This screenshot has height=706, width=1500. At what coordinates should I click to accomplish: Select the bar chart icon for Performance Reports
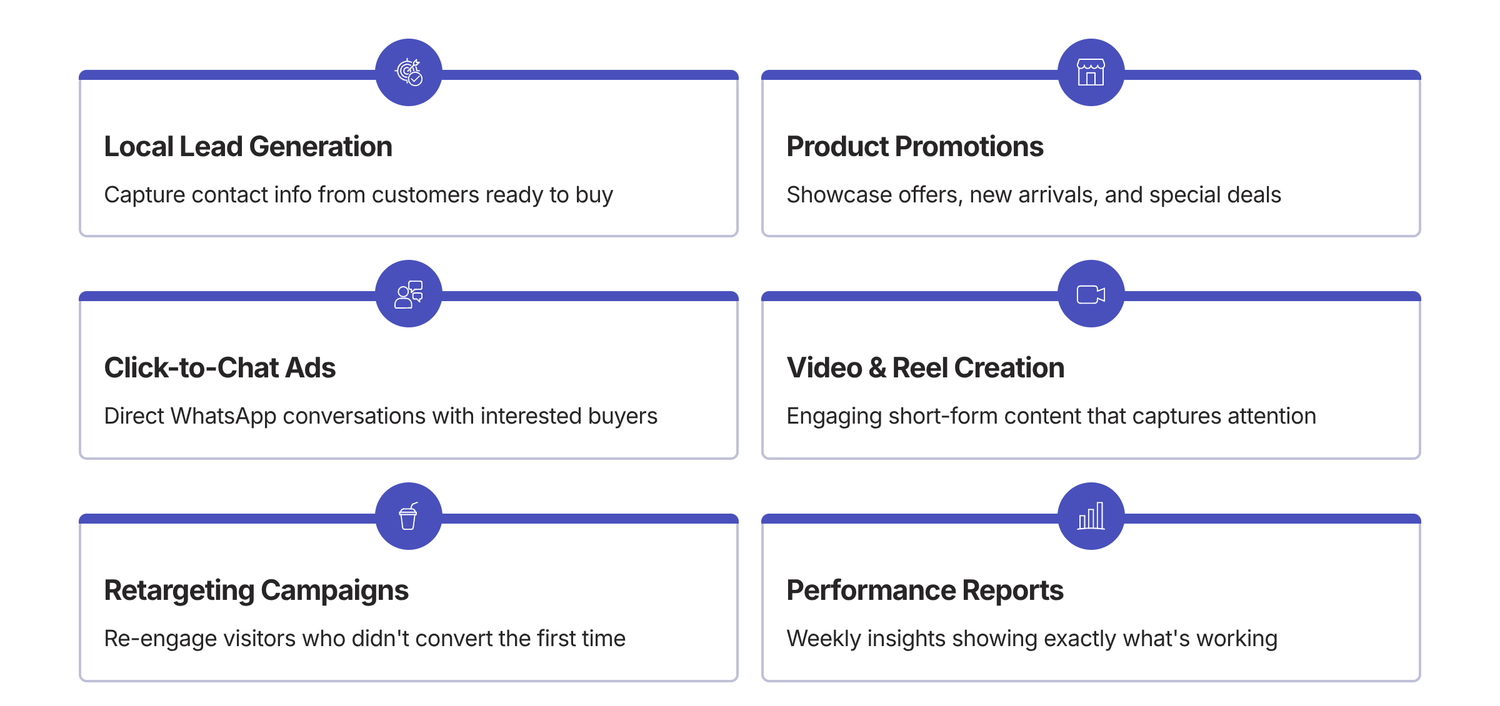pos(1090,516)
